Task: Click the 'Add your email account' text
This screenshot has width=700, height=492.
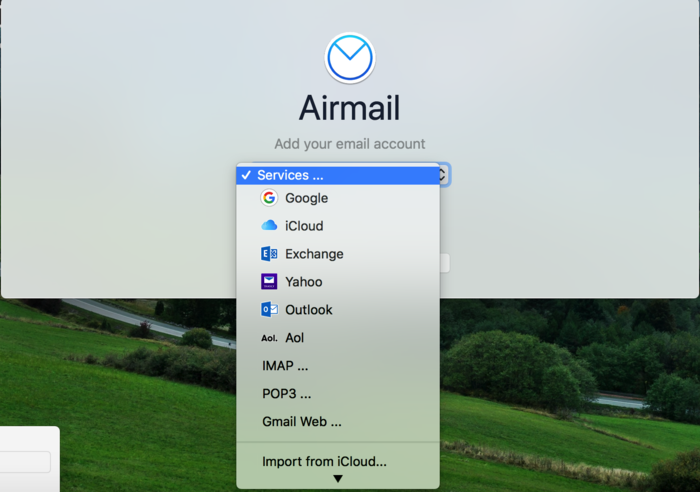Action: [x=350, y=144]
